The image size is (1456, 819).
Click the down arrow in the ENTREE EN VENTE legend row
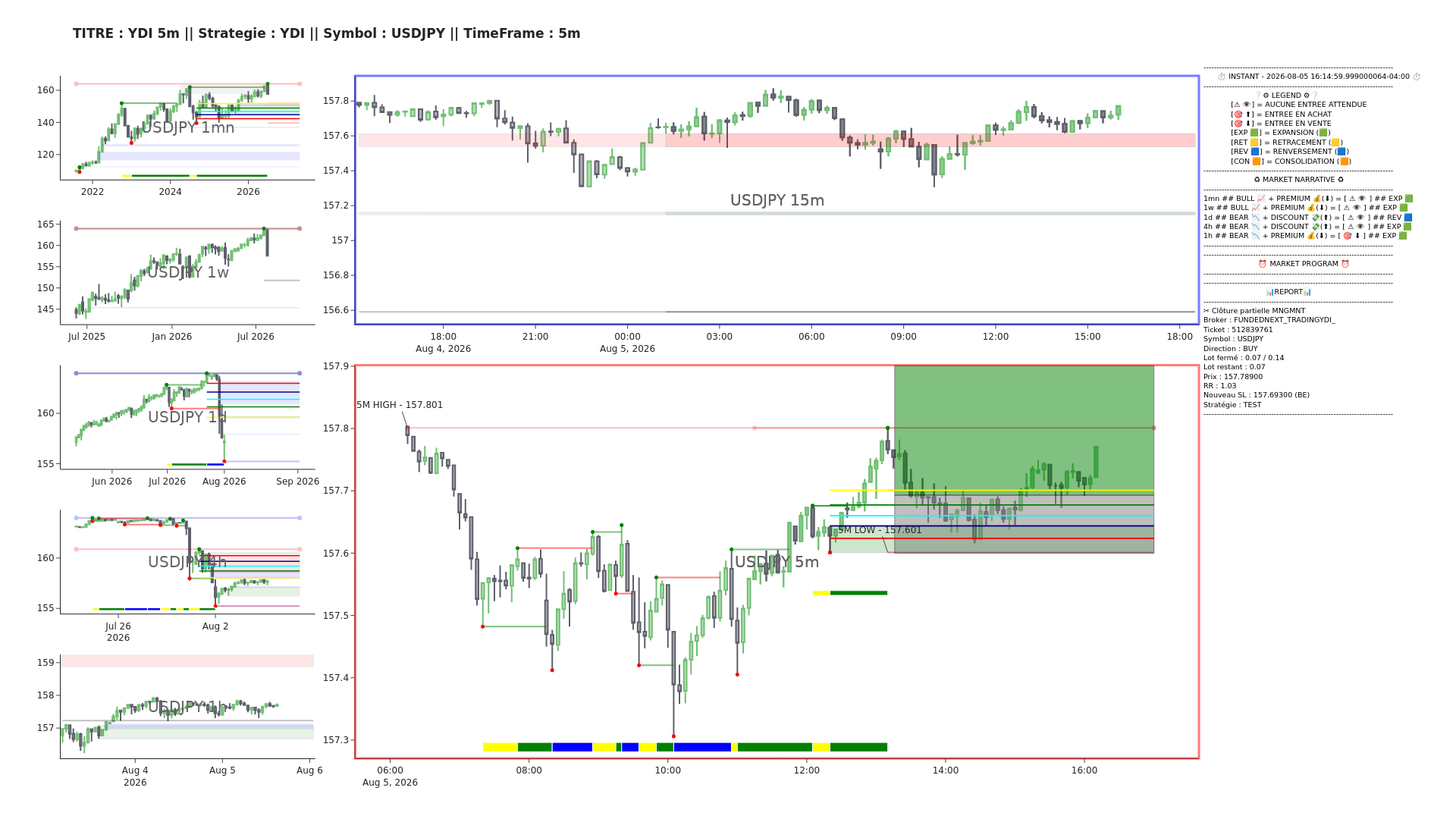point(1248,124)
